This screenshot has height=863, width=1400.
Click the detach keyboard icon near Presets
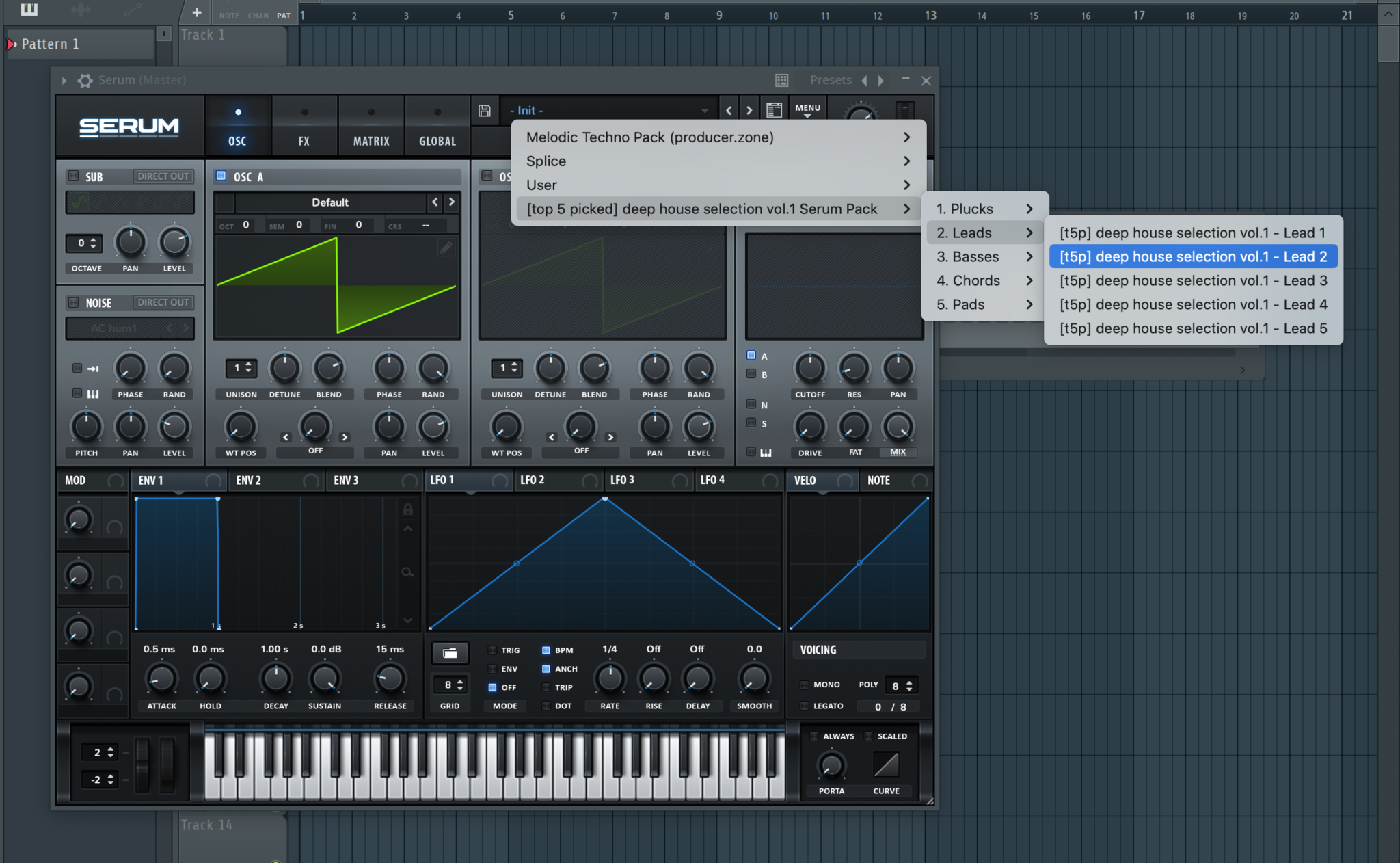tap(781, 80)
